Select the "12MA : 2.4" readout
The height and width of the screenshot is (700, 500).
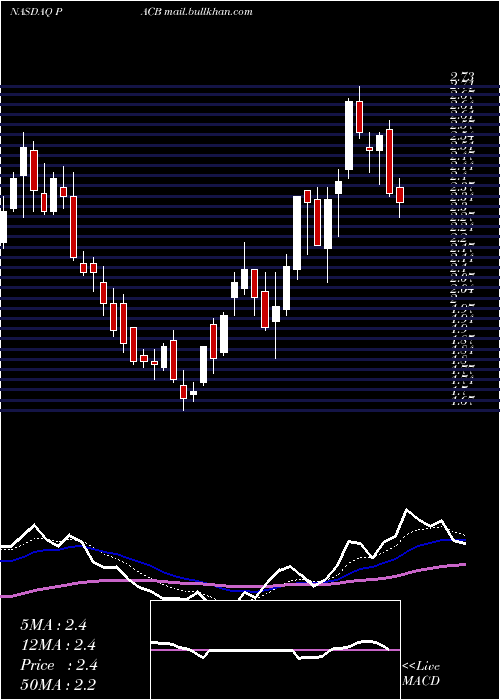click(58, 645)
